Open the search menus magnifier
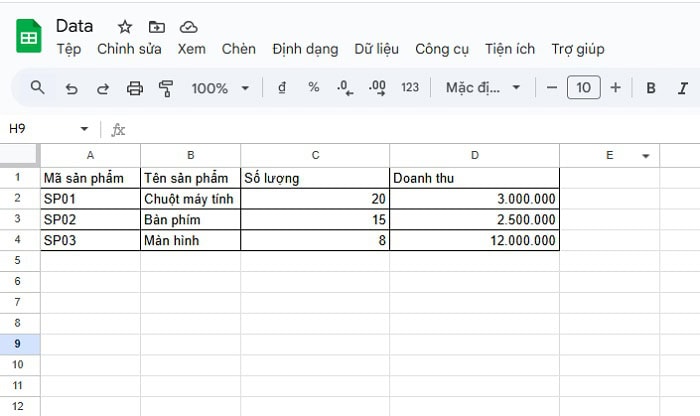The image size is (700, 416). pos(38,88)
